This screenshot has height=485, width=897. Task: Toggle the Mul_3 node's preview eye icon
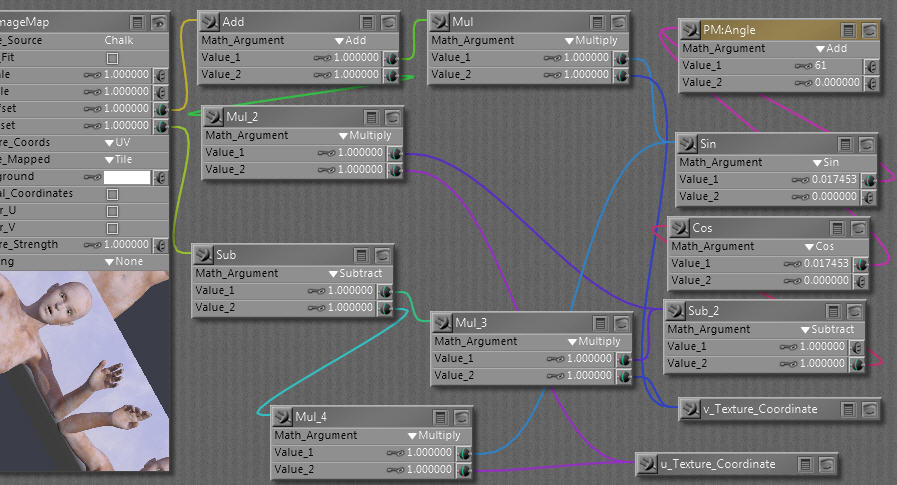pos(622,323)
